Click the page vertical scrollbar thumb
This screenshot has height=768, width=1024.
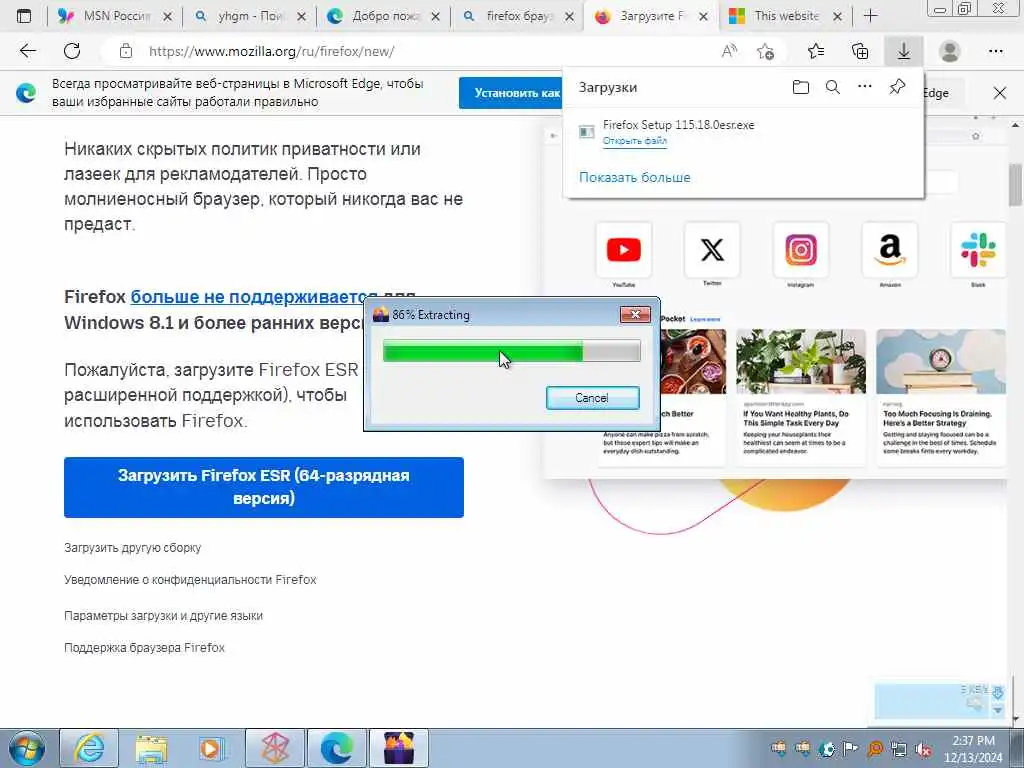coord(1016,184)
